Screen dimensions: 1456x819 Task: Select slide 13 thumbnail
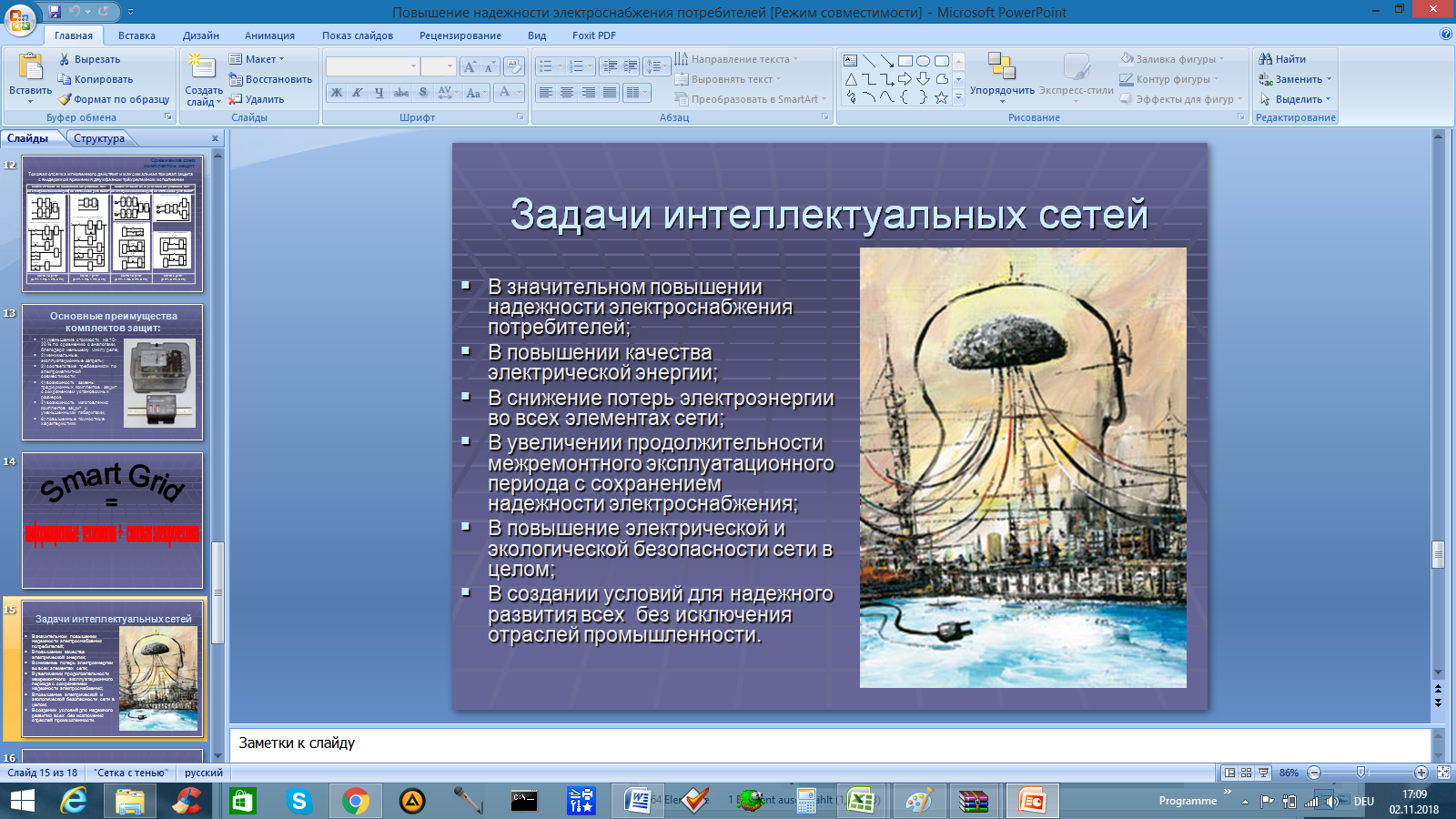point(113,372)
